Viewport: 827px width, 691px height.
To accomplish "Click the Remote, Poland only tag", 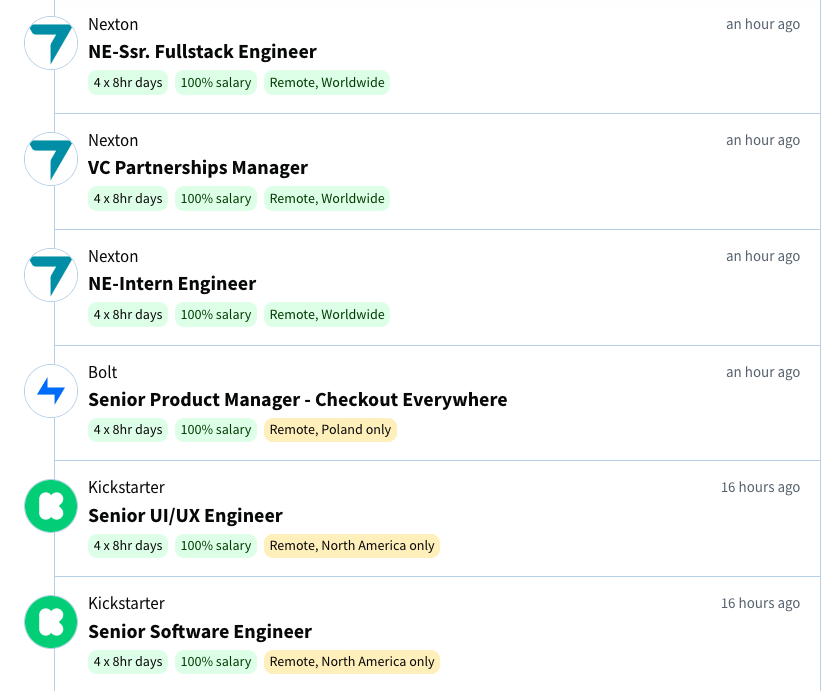I will pos(330,430).
